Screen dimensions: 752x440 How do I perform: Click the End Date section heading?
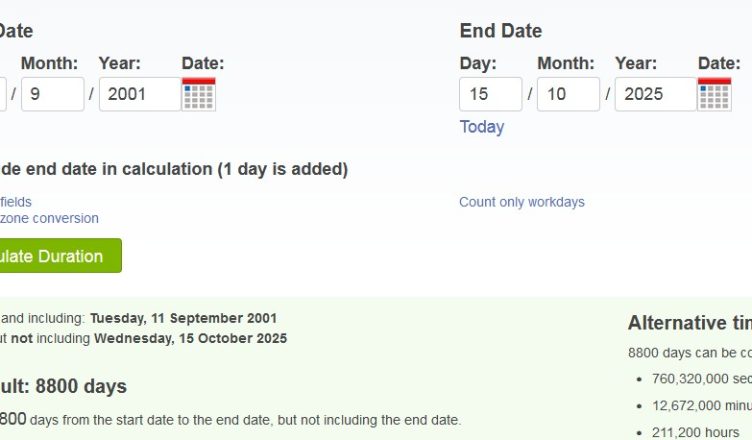pos(500,31)
